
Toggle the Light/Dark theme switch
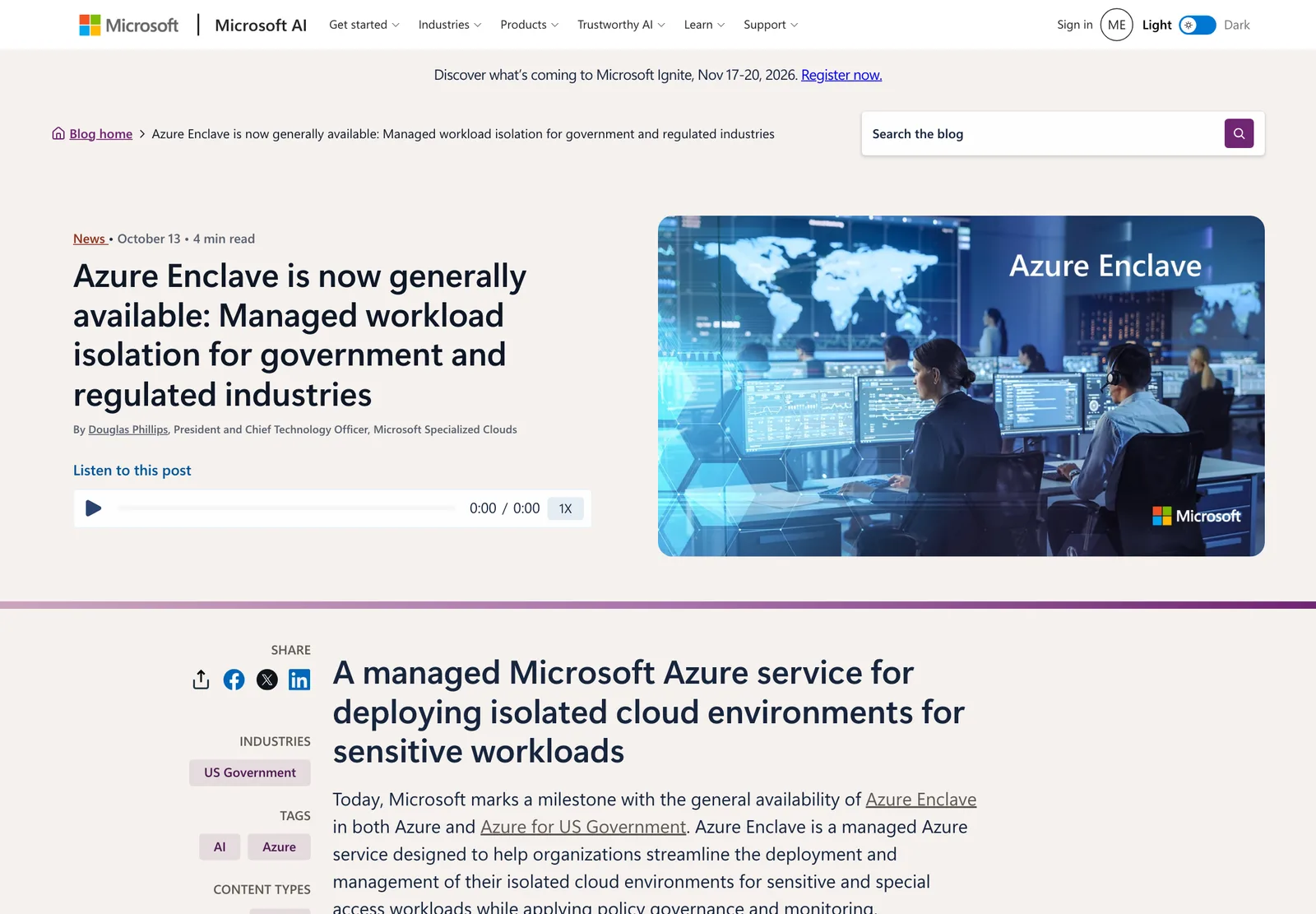point(1197,25)
